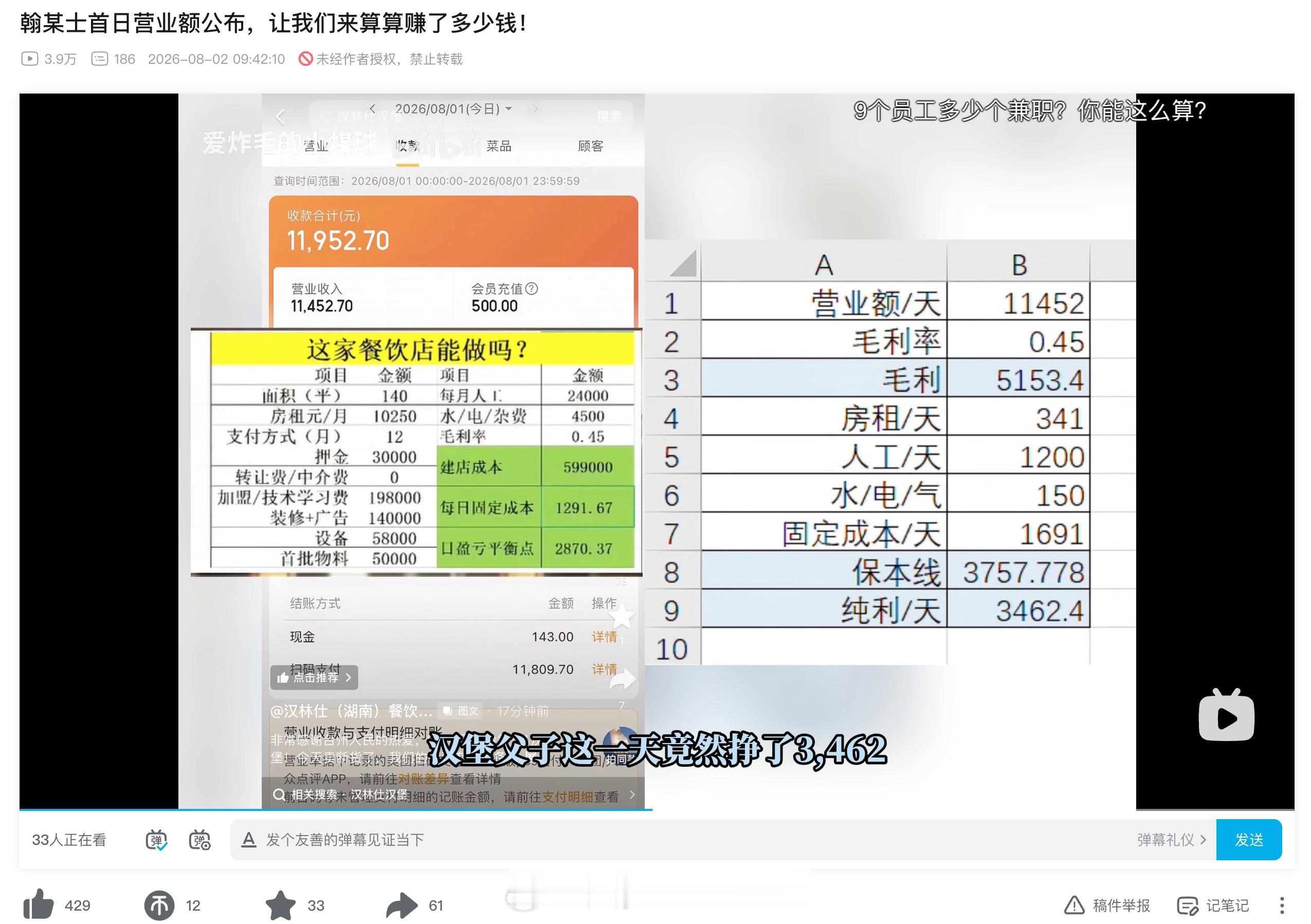Click 详情 in the 扫码支付 row
Image resolution: width=1311 pixels, height=924 pixels.
pyautogui.click(x=604, y=669)
